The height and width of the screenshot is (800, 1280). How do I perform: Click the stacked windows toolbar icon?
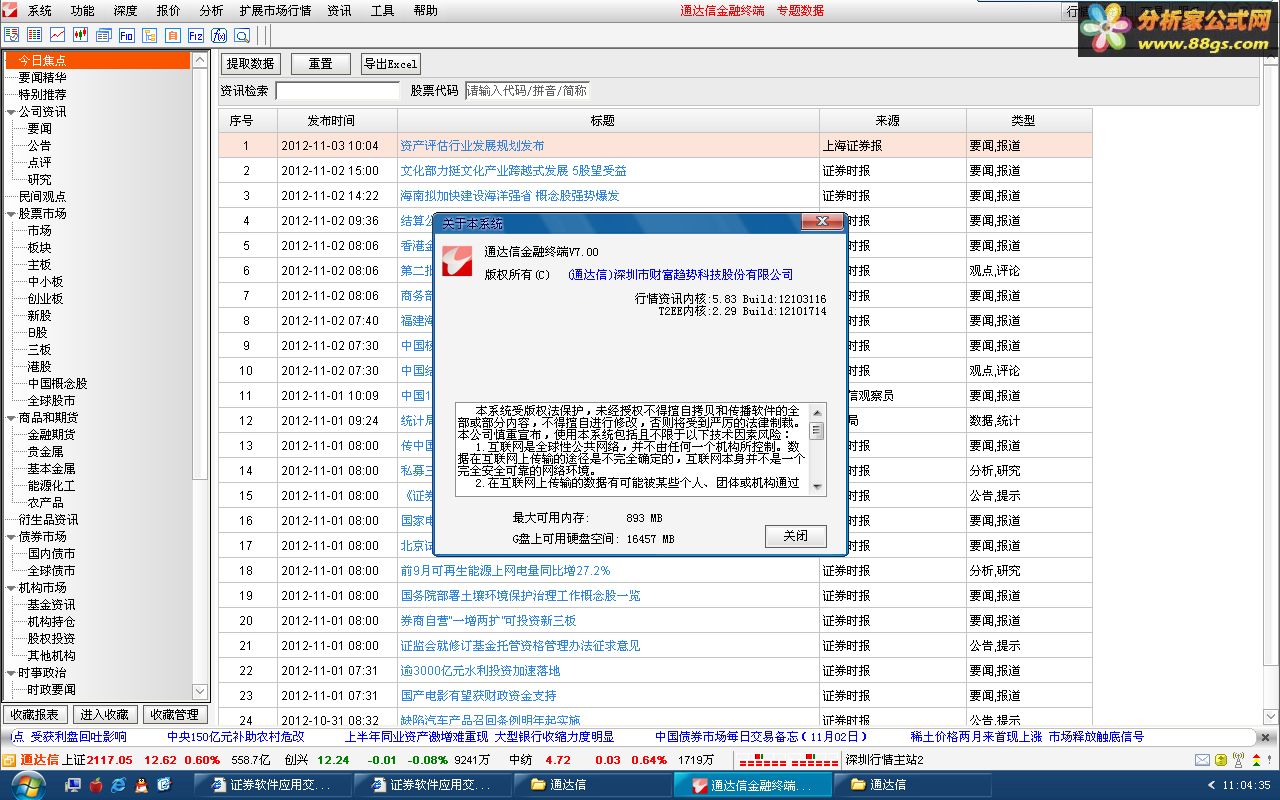pos(104,35)
